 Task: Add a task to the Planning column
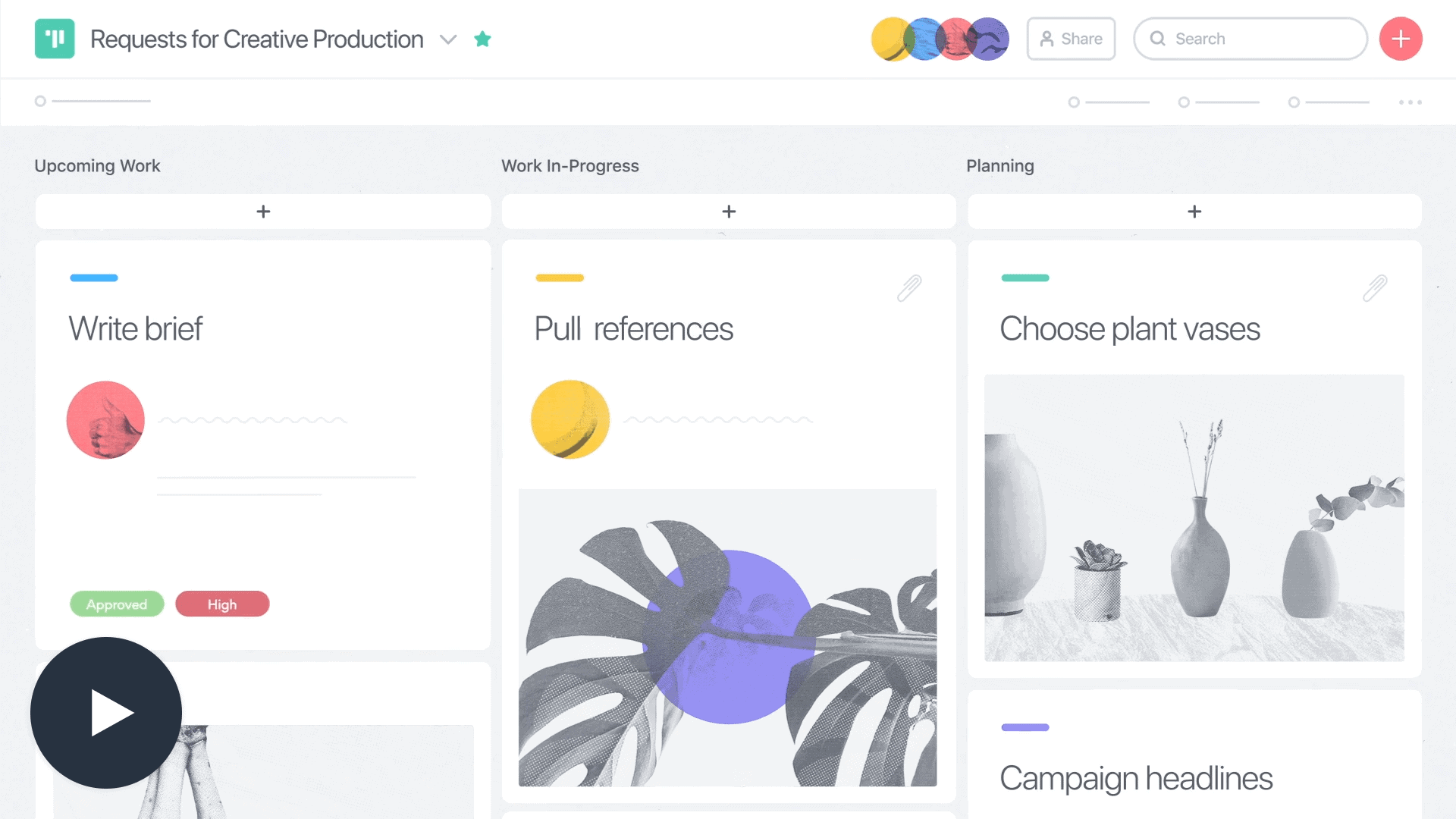pyautogui.click(x=1194, y=211)
